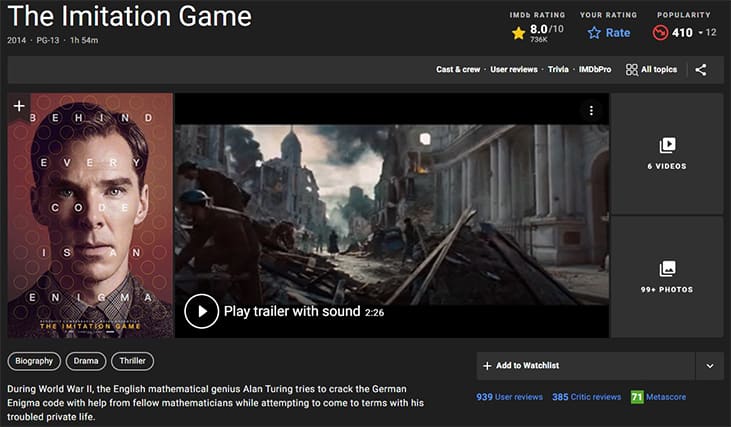Play the trailer with sound
Screen dimensions: 731x427
tap(201, 311)
